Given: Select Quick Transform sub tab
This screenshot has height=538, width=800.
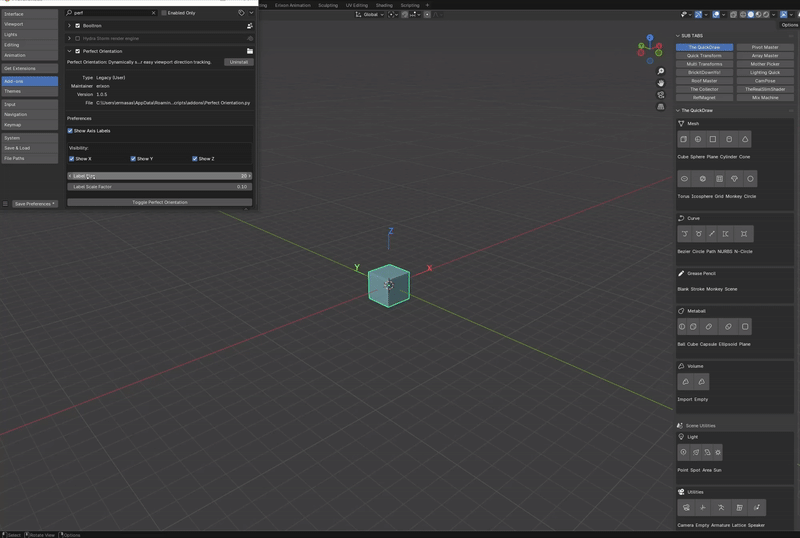Looking at the screenshot, I should (x=704, y=56).
